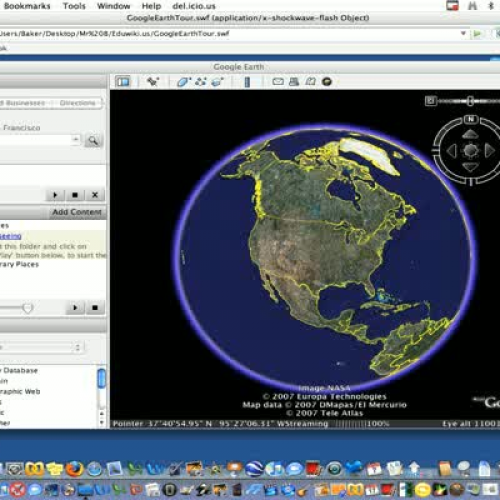
Task: Open the combo box above Database list
Action: (41, 347)
